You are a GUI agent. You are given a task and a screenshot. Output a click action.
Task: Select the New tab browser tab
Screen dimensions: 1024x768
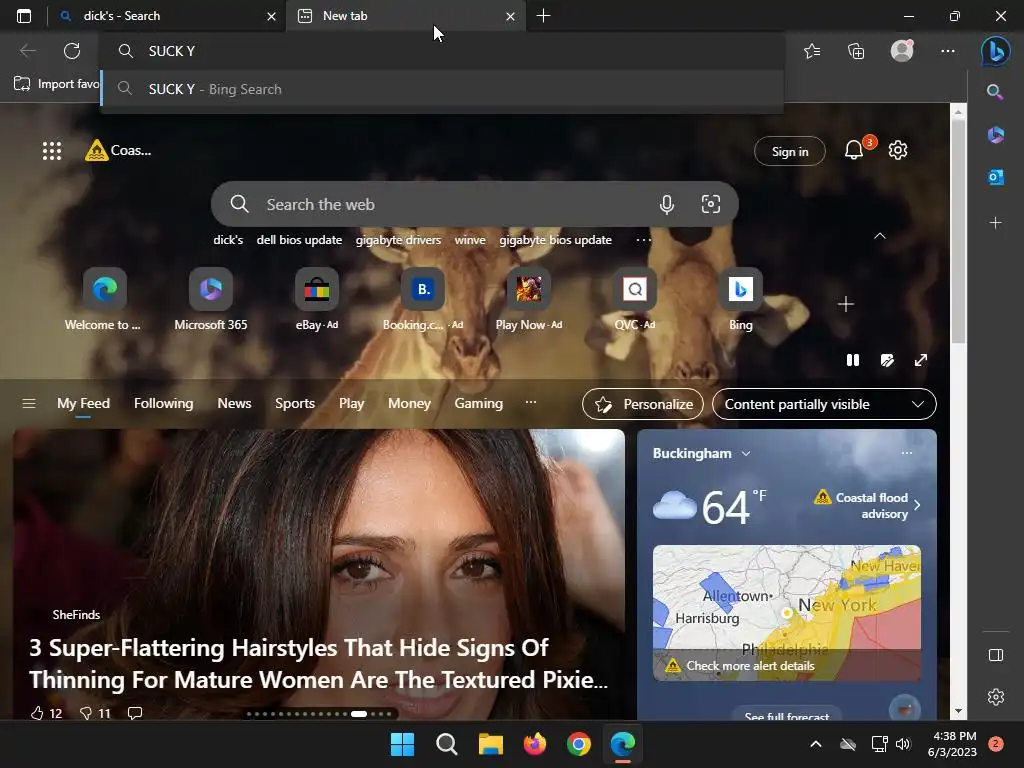click(x=406, y=16)
